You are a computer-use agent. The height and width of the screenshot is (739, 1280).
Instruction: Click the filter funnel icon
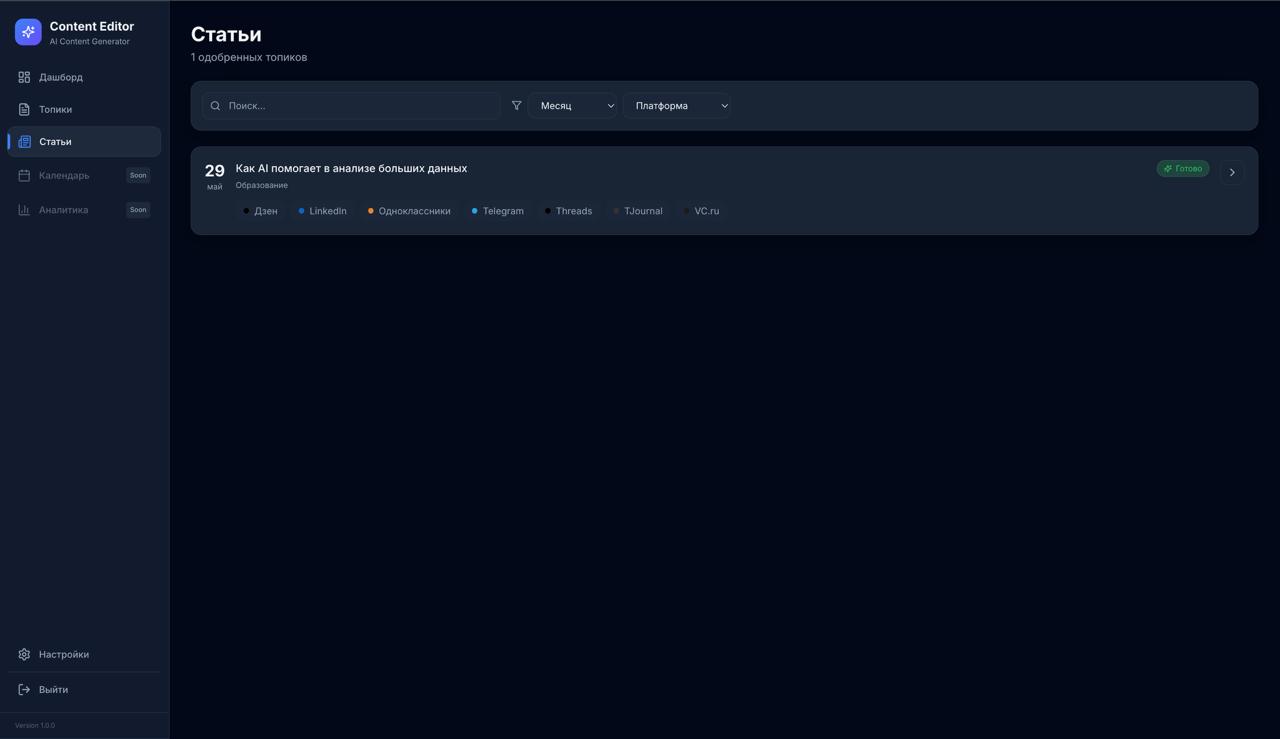pos(516,105)
